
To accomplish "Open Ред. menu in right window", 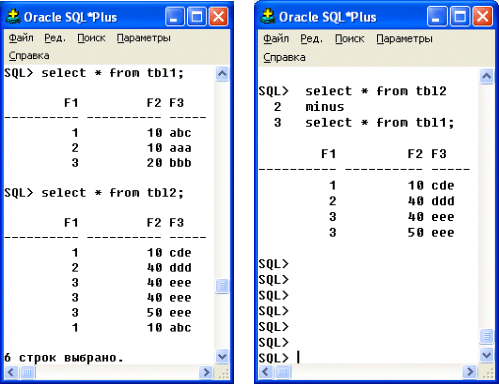I will tap(311, 39).
